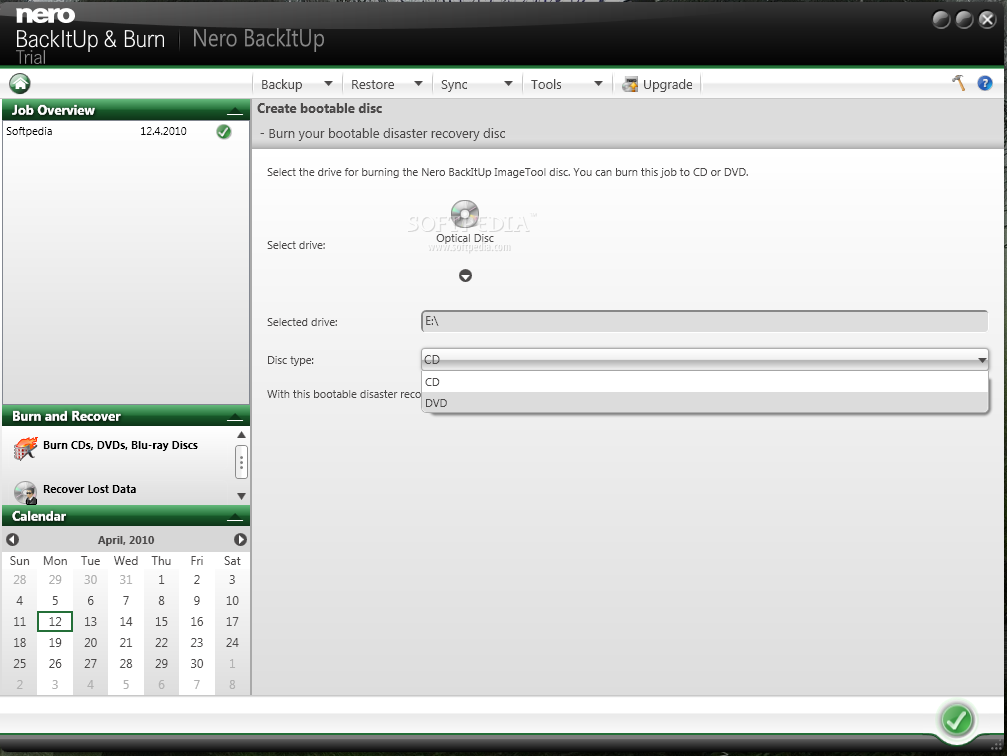The width and height of the screenshot is (1007, 756).
Task: Click the Selected drive E:\ field
Action: [x=705, y=321]
